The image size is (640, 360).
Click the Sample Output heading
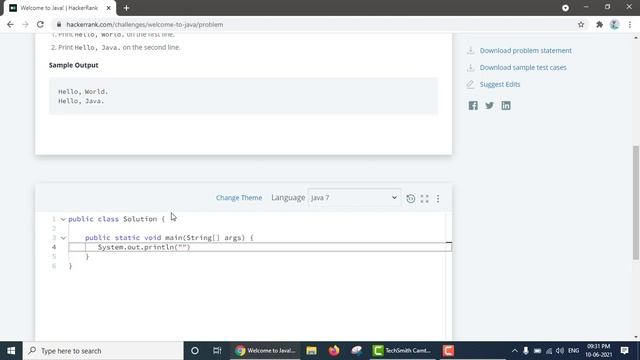pos(73,65)
